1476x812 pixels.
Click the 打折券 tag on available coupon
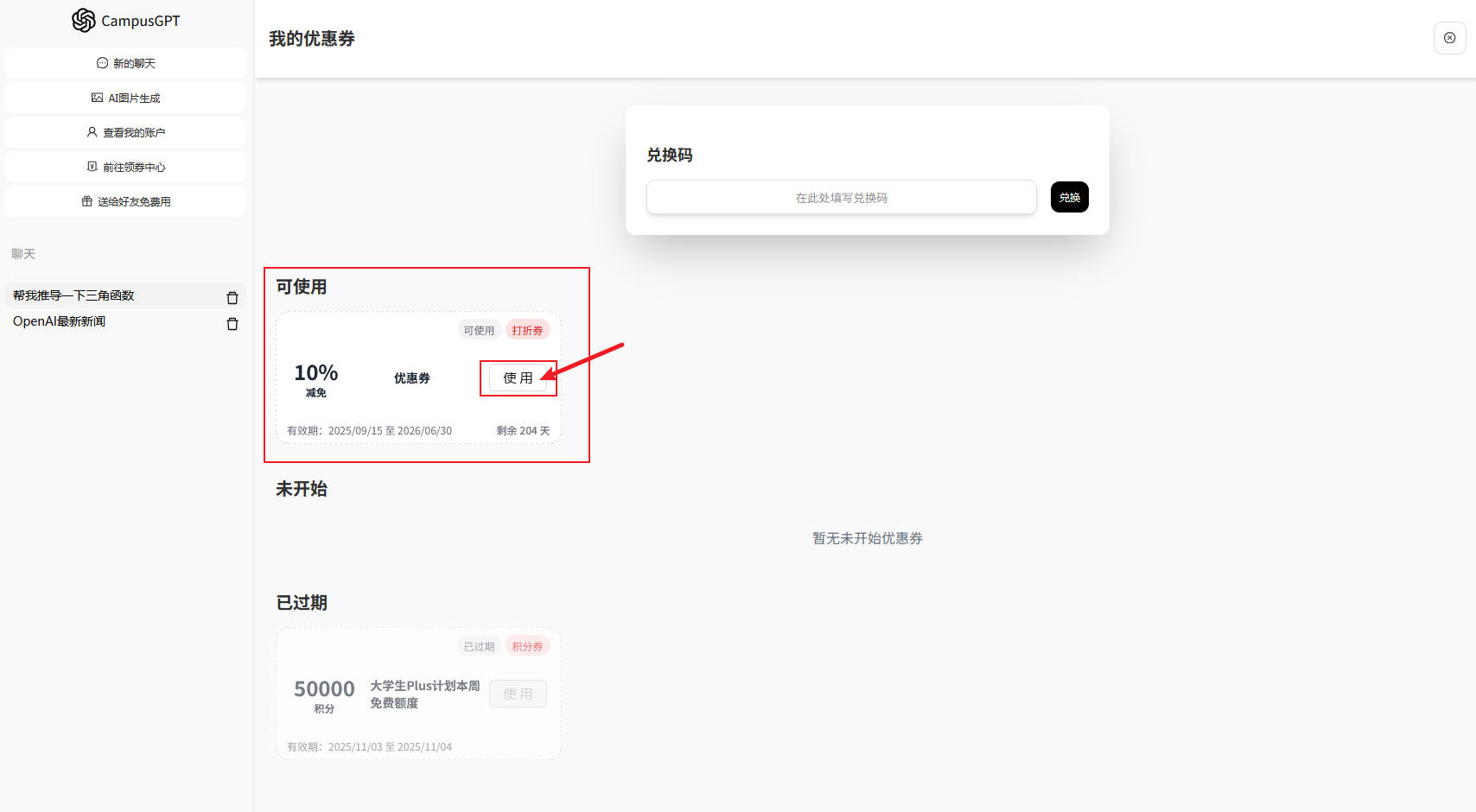click(527, 330)
